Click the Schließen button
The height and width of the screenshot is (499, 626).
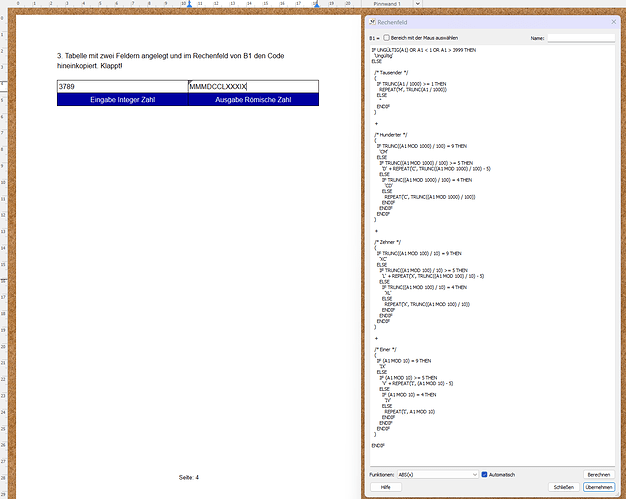[x=563, y=487]
